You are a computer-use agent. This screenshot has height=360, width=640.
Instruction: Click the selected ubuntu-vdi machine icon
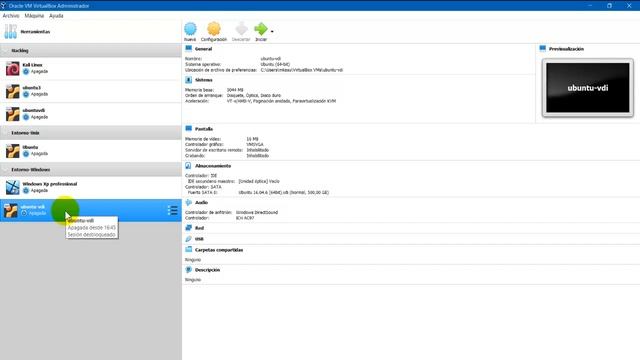click(11, 211)
